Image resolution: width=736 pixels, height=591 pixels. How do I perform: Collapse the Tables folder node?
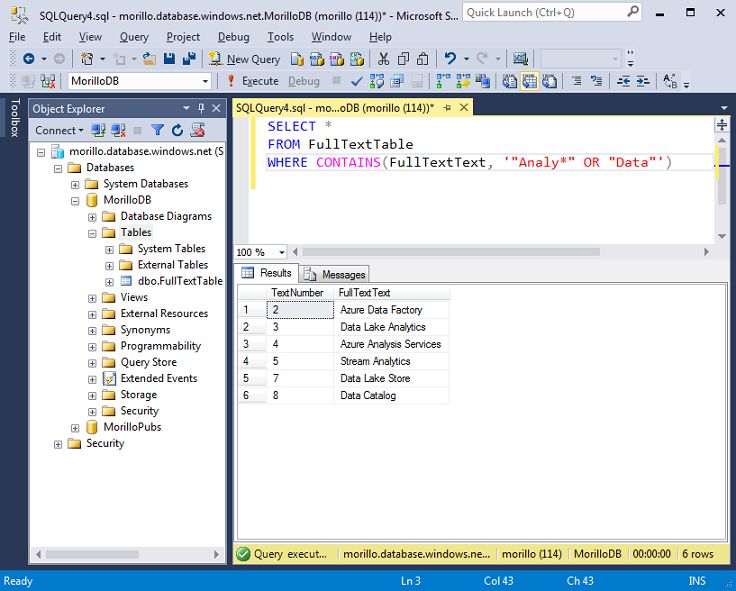click(92, 233)
